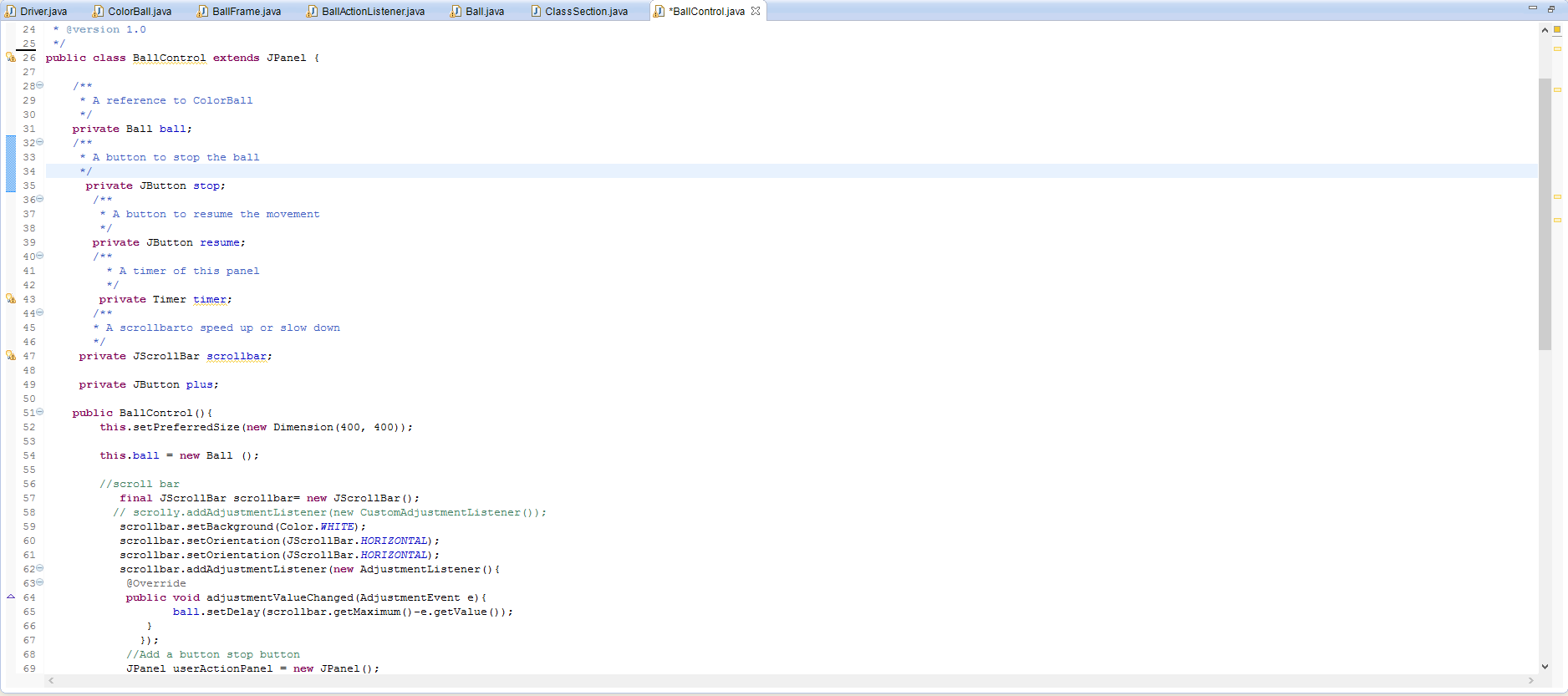Collapse the comment at line 44

click(40, 312)
